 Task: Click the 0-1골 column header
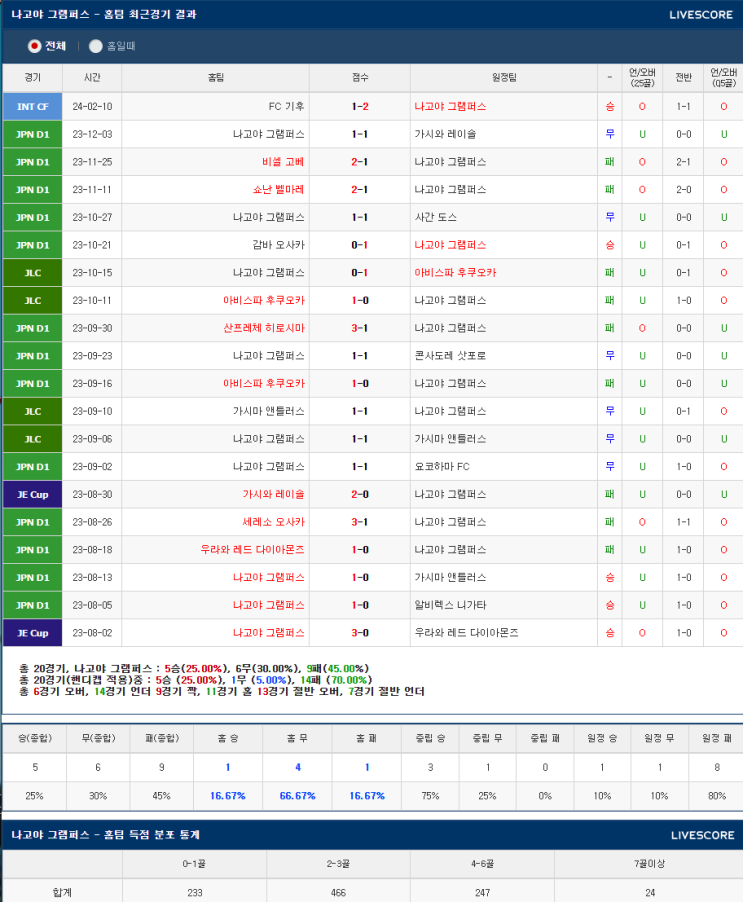[194, 864]
